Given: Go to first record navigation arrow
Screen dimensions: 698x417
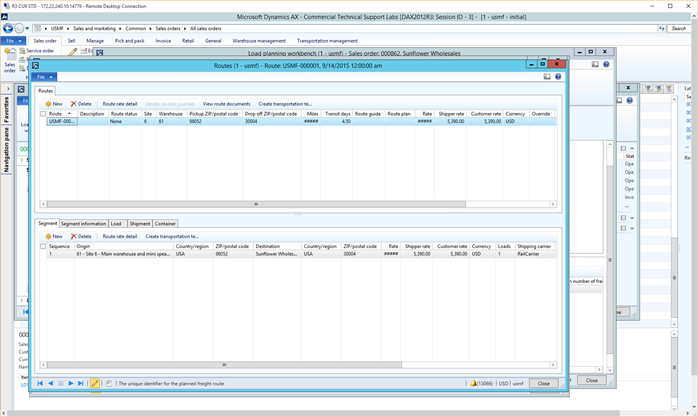Looking at the screenshot, I should (40, 383).
